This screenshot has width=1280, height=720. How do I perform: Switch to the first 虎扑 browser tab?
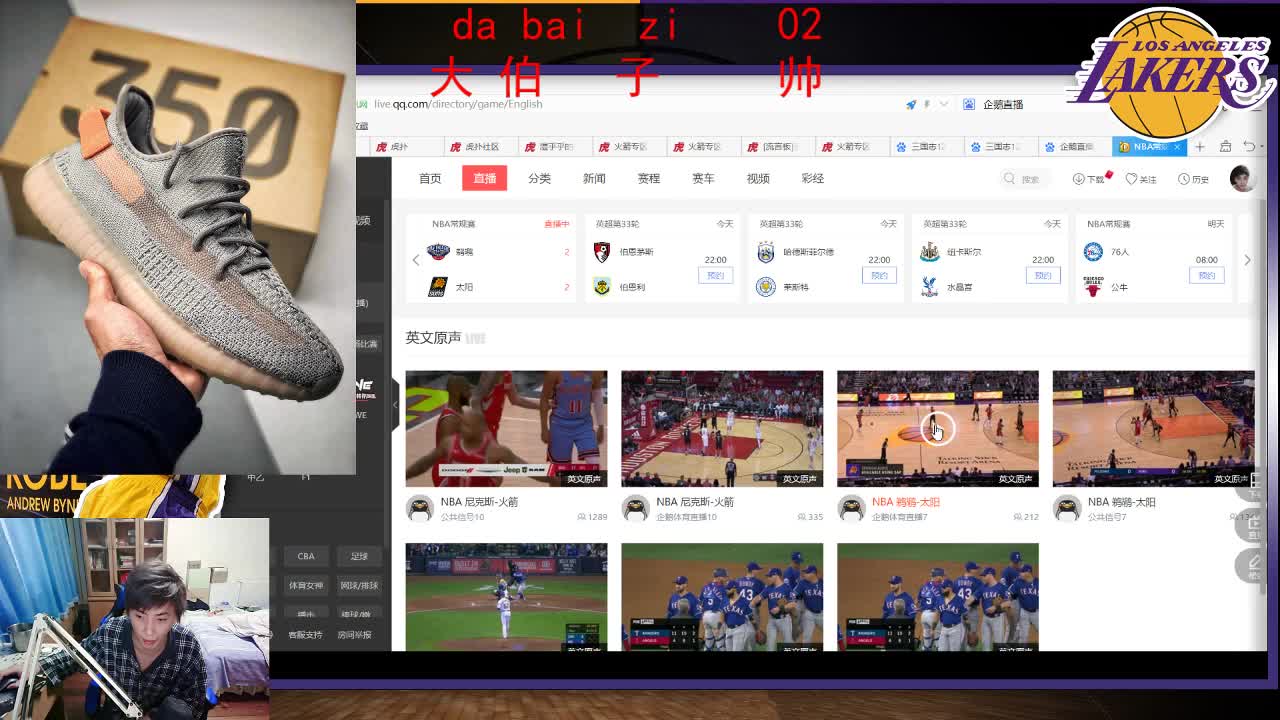pyautogui.click(x=405, y=147)
